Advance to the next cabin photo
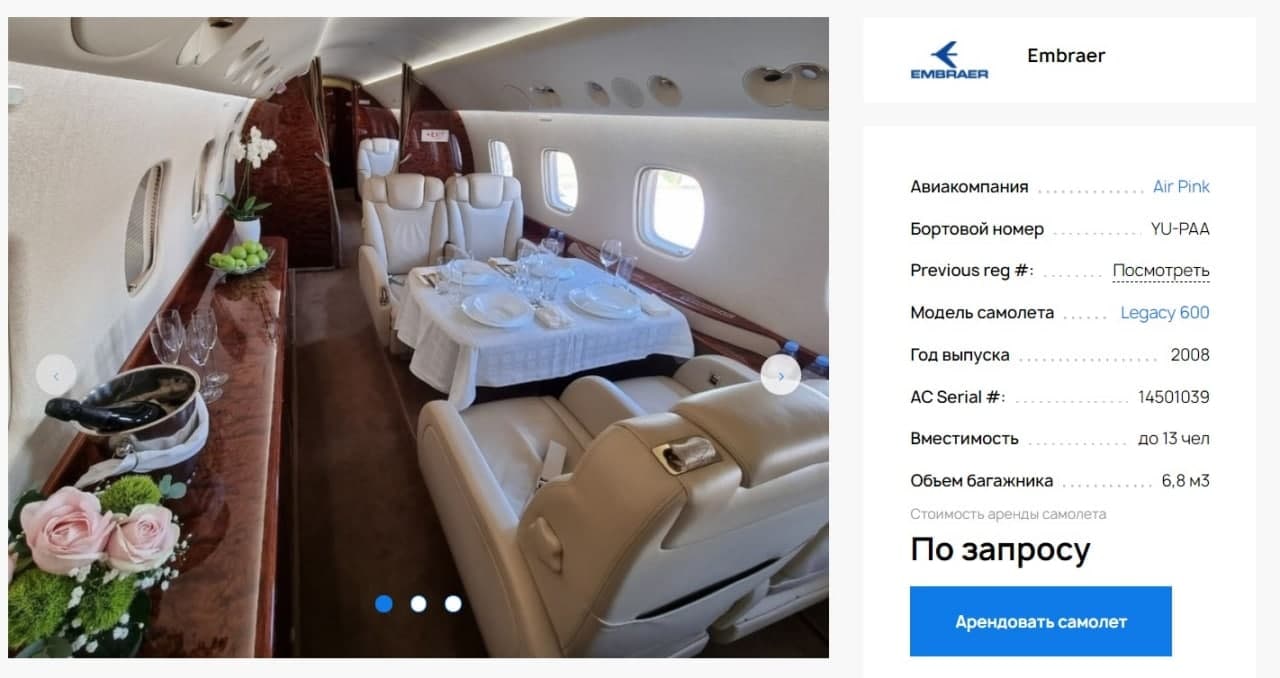 click(780, 375)
